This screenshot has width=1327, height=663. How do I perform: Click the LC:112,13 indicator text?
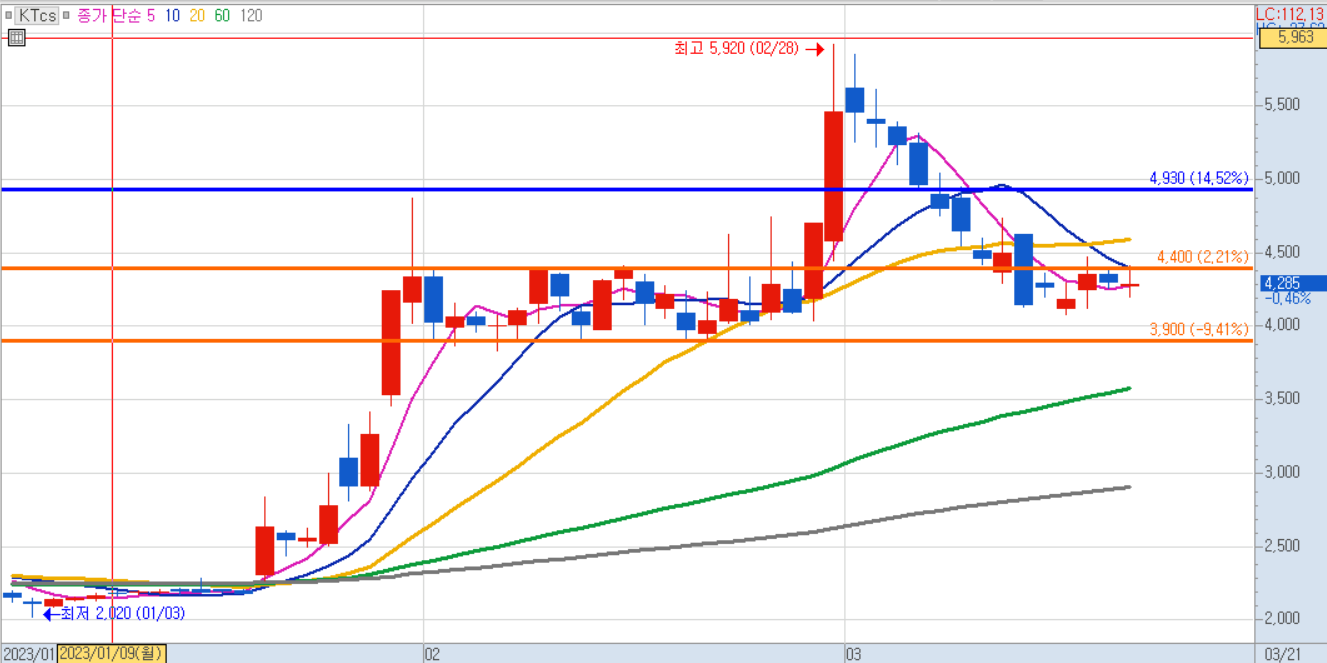1290,14
